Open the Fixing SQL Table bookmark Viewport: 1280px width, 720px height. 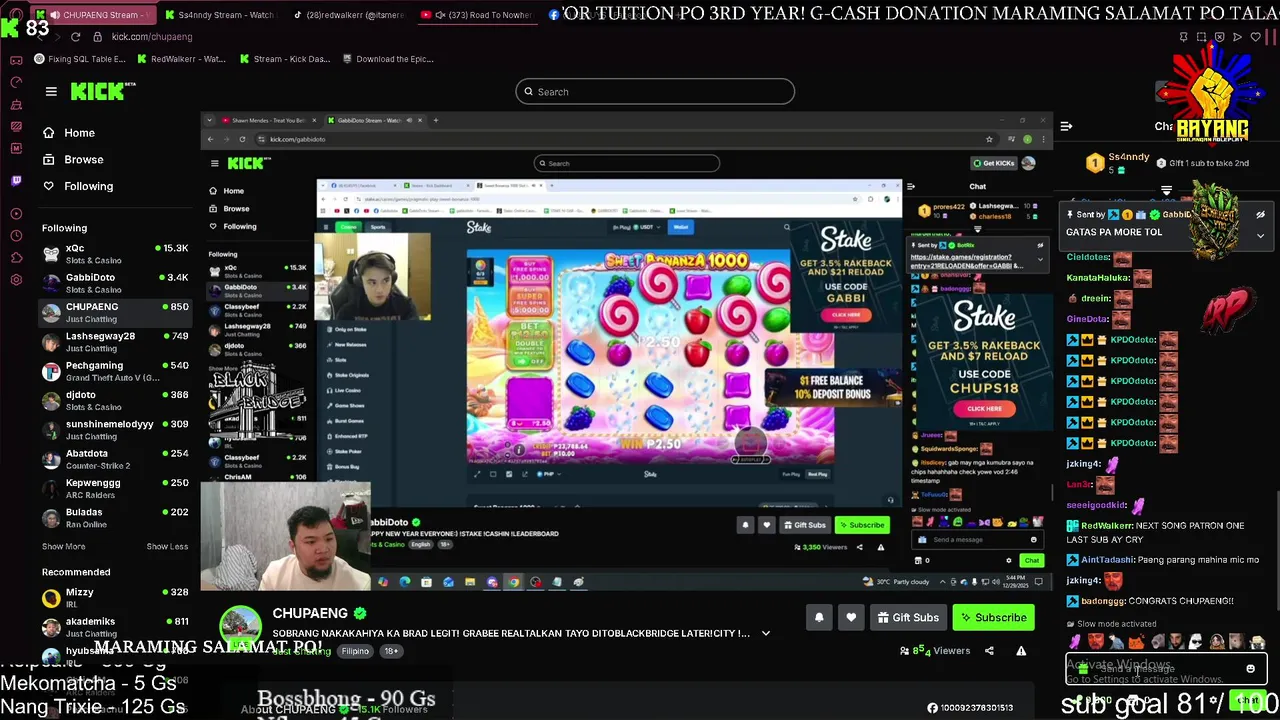(80, 59)
